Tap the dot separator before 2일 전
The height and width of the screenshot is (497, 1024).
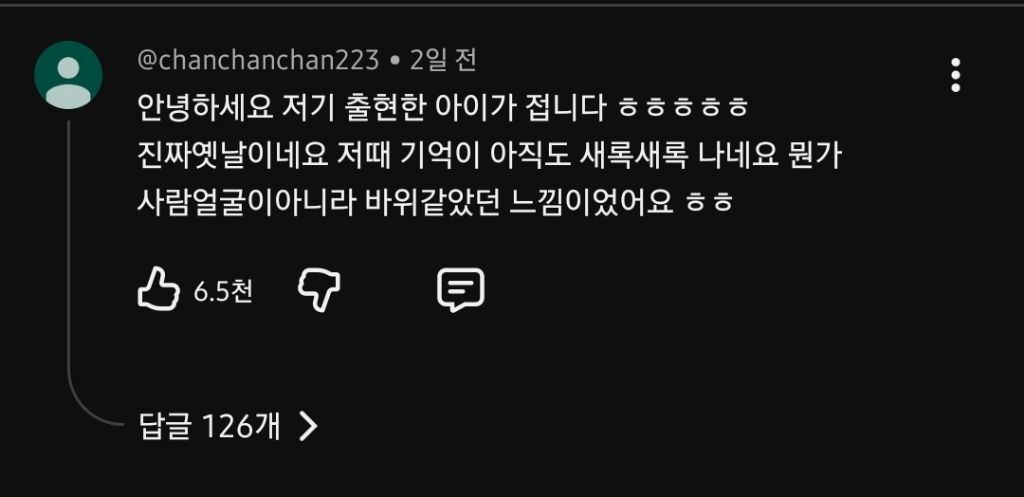tap(394, 61)
